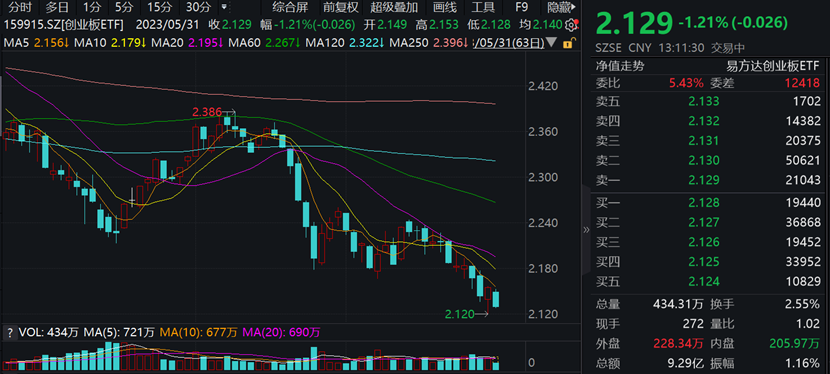Image resolution: width=830 pixels, height=374 pixels.
Task: Open 超级叠加 overlay tool
Action: pos(394,7)
